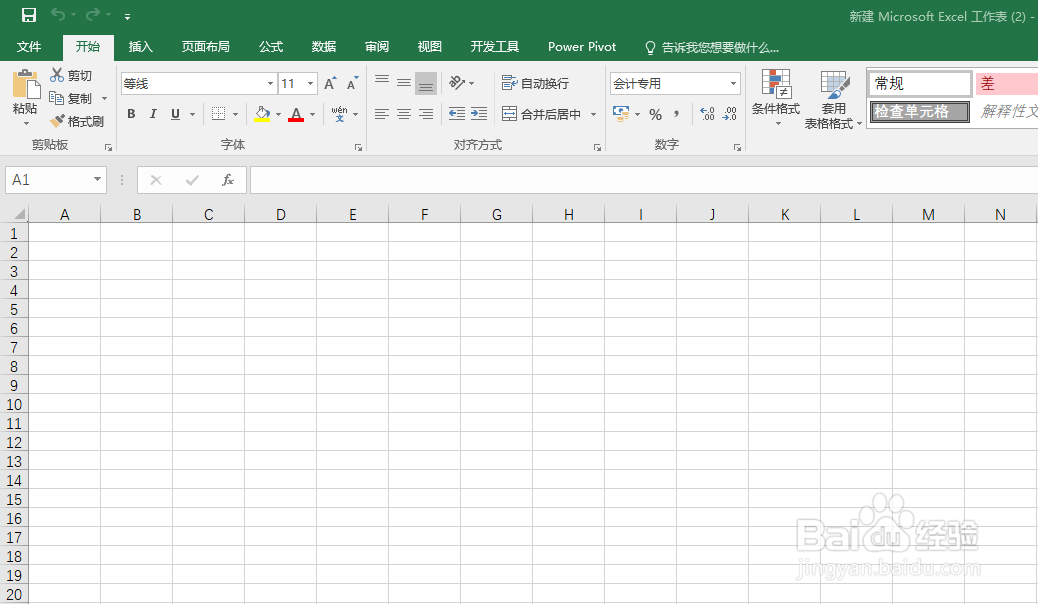Click the accounting currency format icon

(x=621, y=114)
